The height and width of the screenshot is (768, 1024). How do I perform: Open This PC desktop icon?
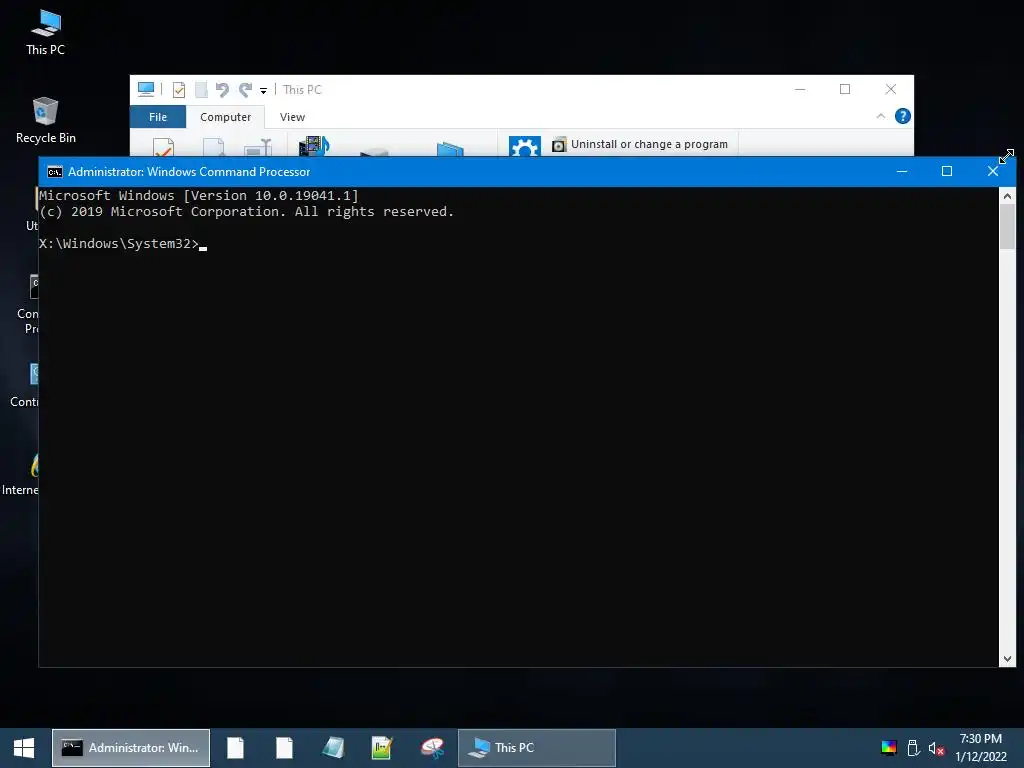click(45, 33)
